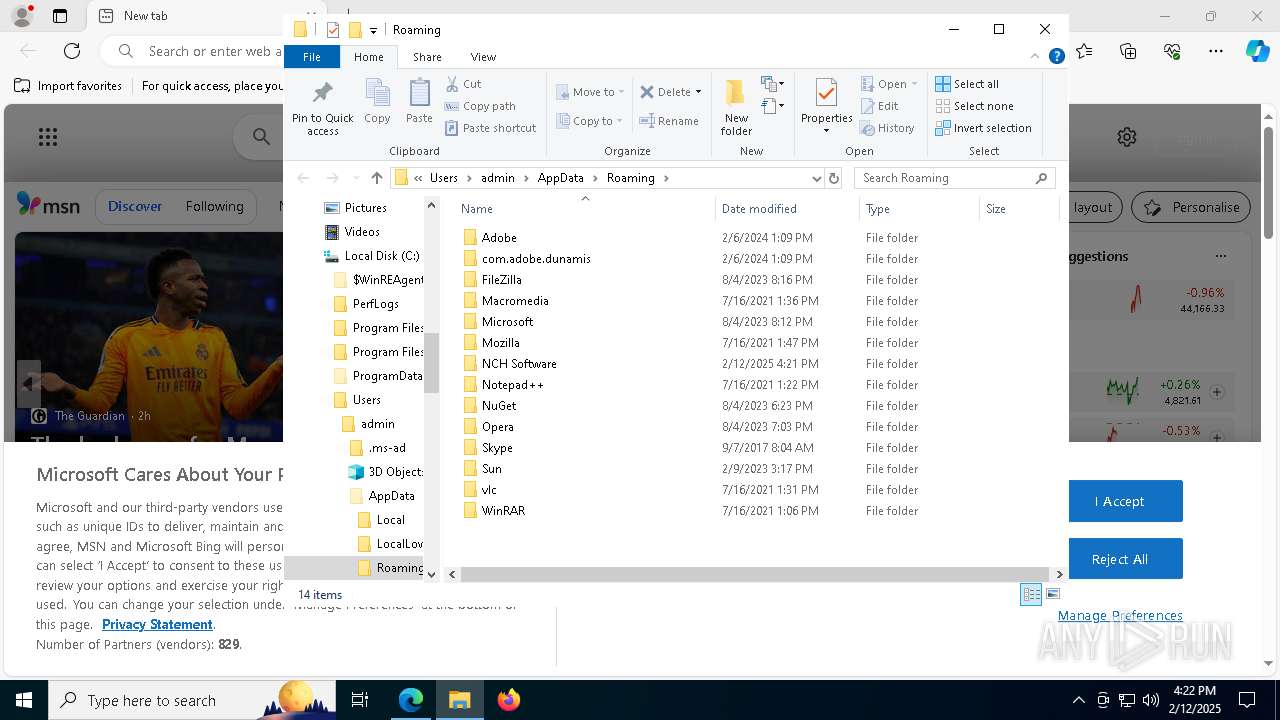
Task: Open Move to dropdown
Action: 590,92
